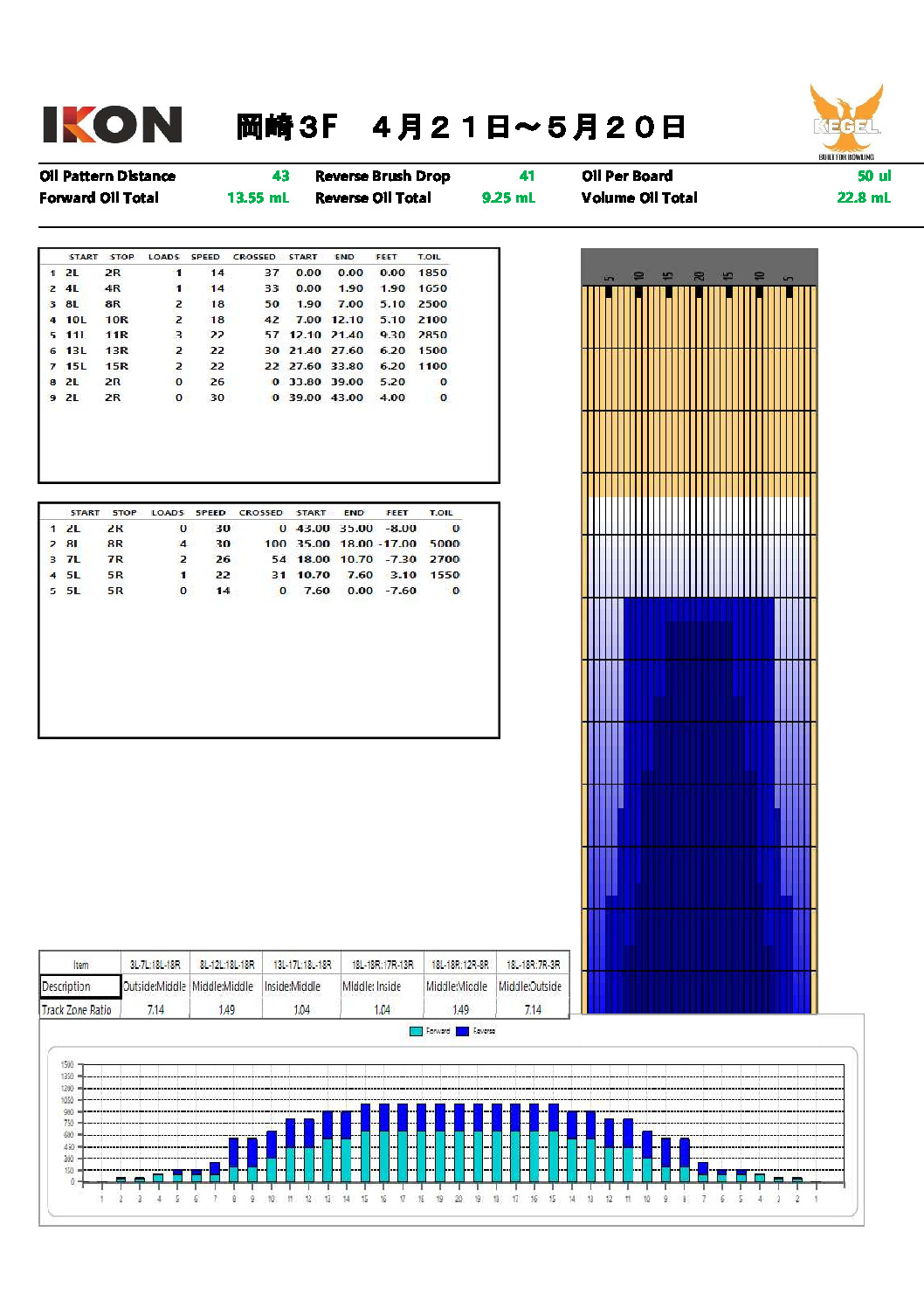The width and height of the screenshot is (924, 1308).
Task: Click the Reverse legend blue swatch
Action: pos(463,1031)
